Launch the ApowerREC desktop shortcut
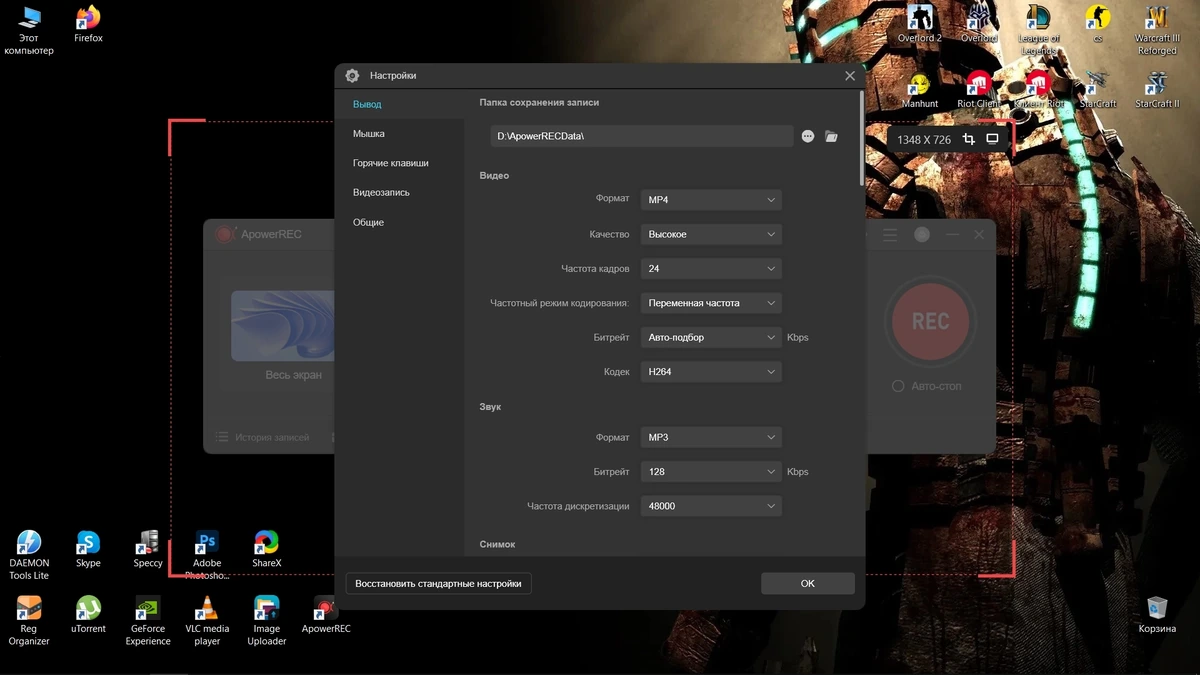The width and height of the screenshot is (1200, 675). pos(326,615)
